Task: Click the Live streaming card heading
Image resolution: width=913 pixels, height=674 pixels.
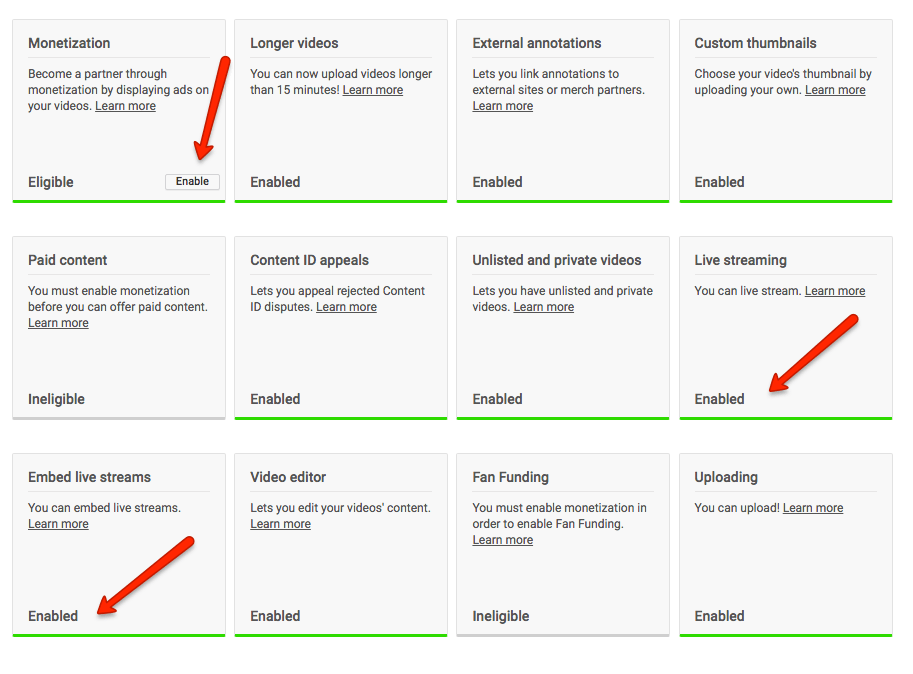Action: [740, 260]
